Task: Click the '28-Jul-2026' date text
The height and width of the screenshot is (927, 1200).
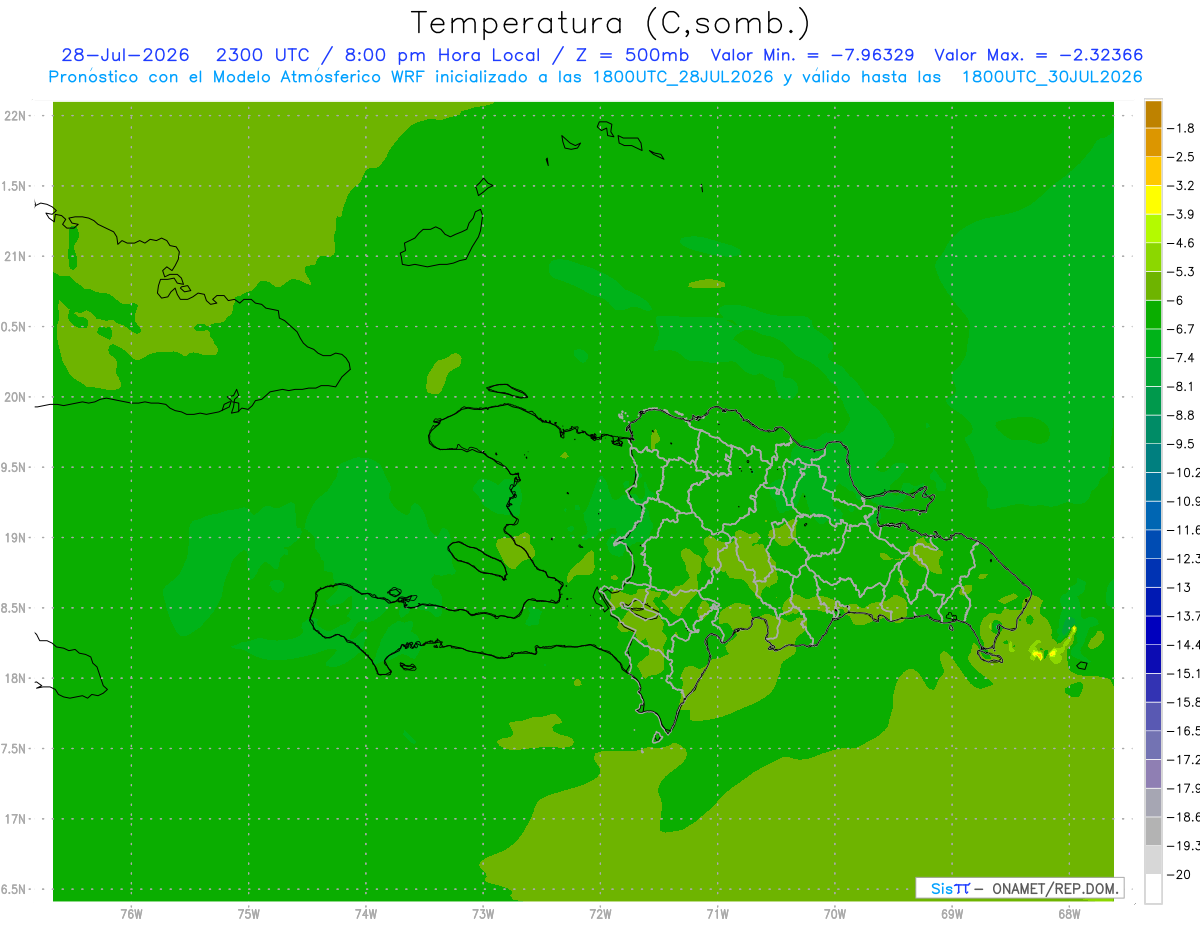Action: click(125, 55)
